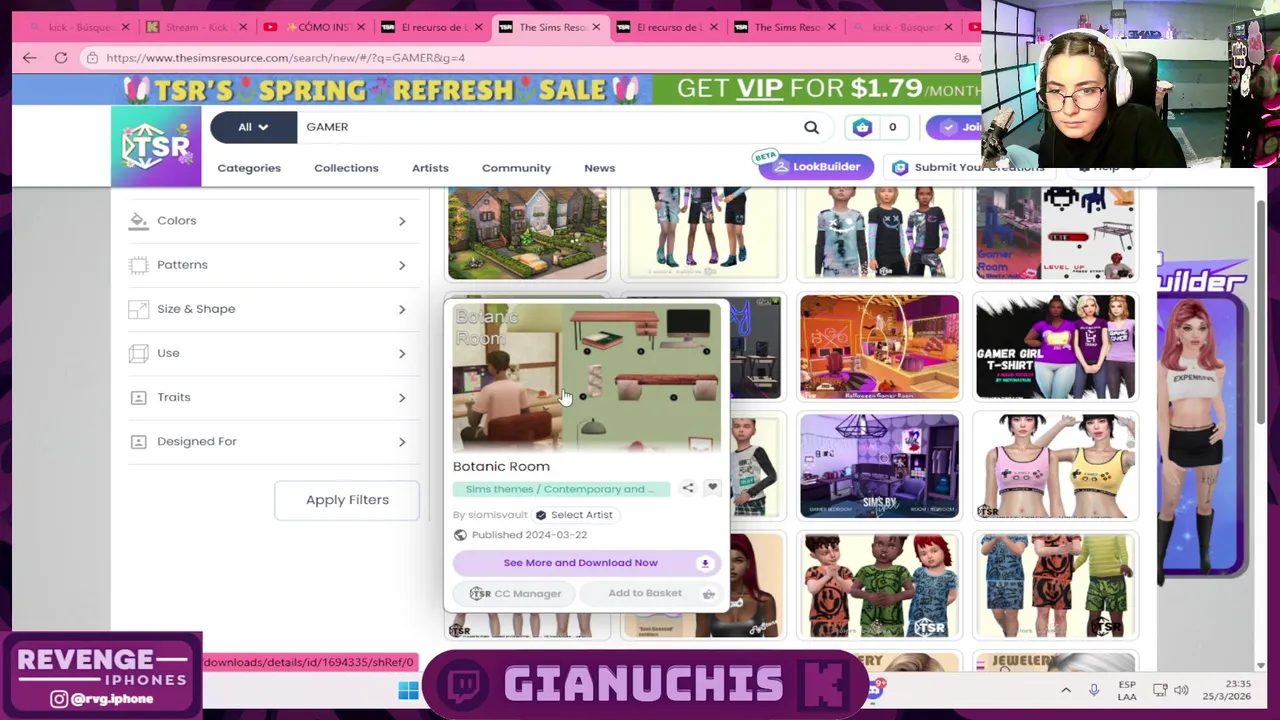Close the CÓMO INS YouTube tab
The height and width of the screenshot is (720, 1280).
coord(361,27)
